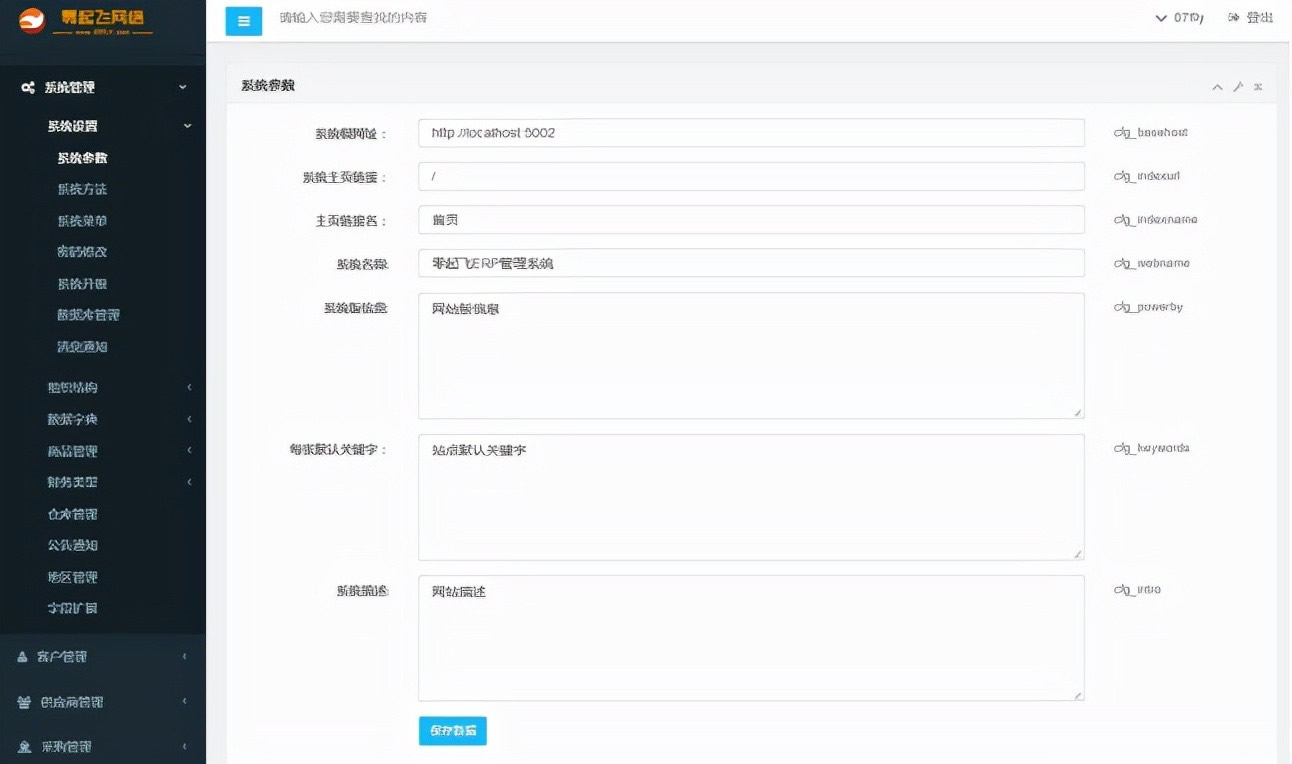Click the gears icon beside 系统管理
This screenshot has height=764, width=1292.
coord(28,88)
